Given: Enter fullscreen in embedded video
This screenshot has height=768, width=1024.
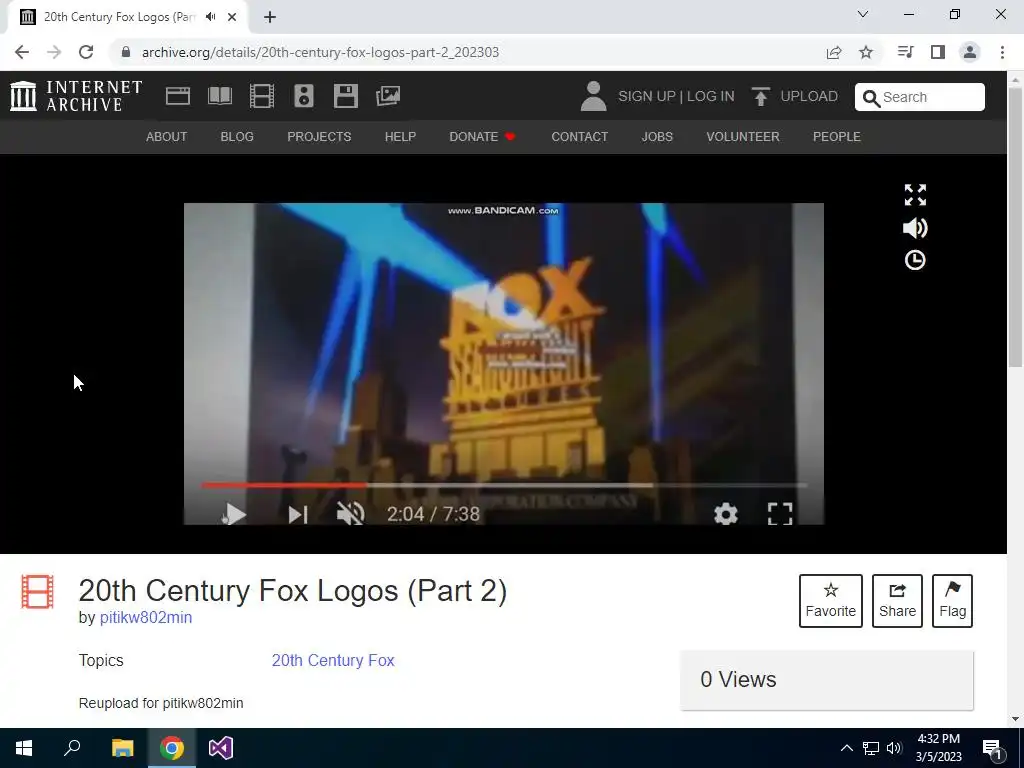Looking at the screenshot, I should [x=780, y=514].
